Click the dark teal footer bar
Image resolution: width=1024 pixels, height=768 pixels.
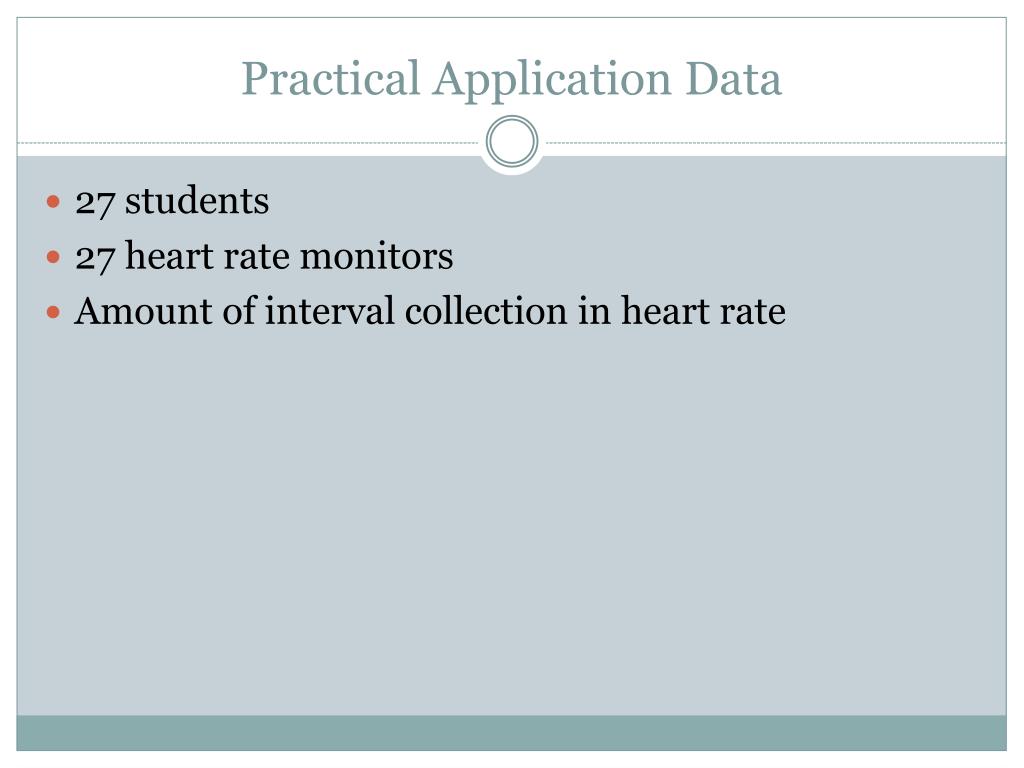pyautogui.click(x=511, y=733)
